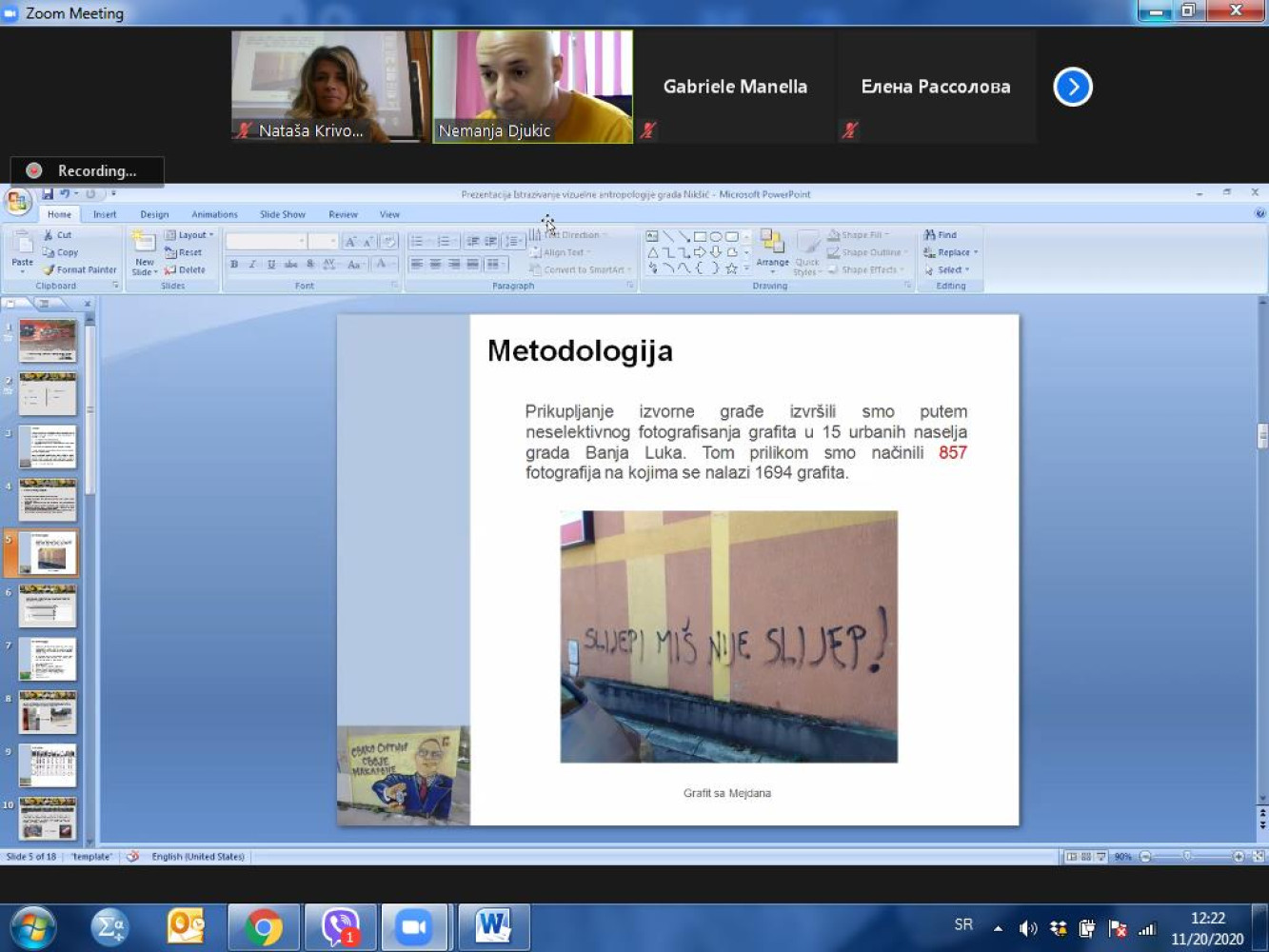Insert a New Slide

coord(144,253)
